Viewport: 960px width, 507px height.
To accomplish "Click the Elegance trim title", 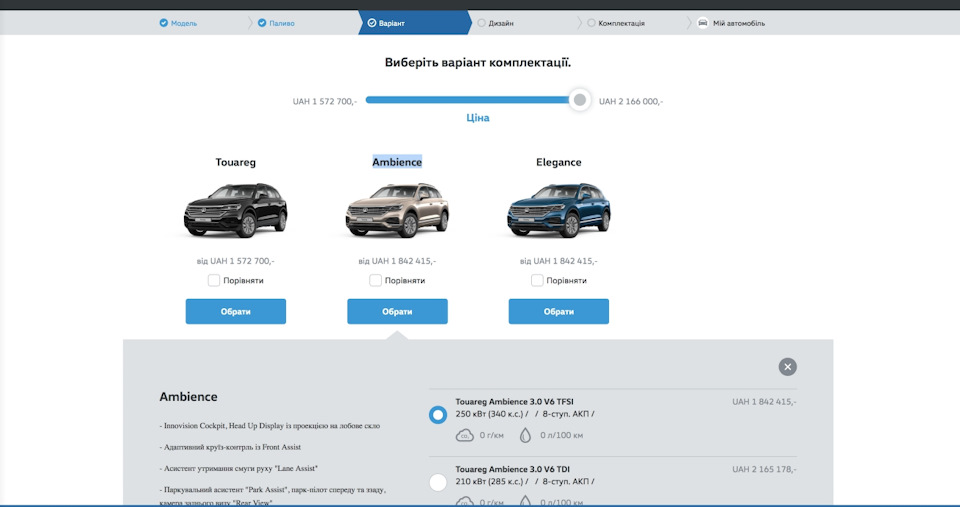I will [x=559, y=162].
